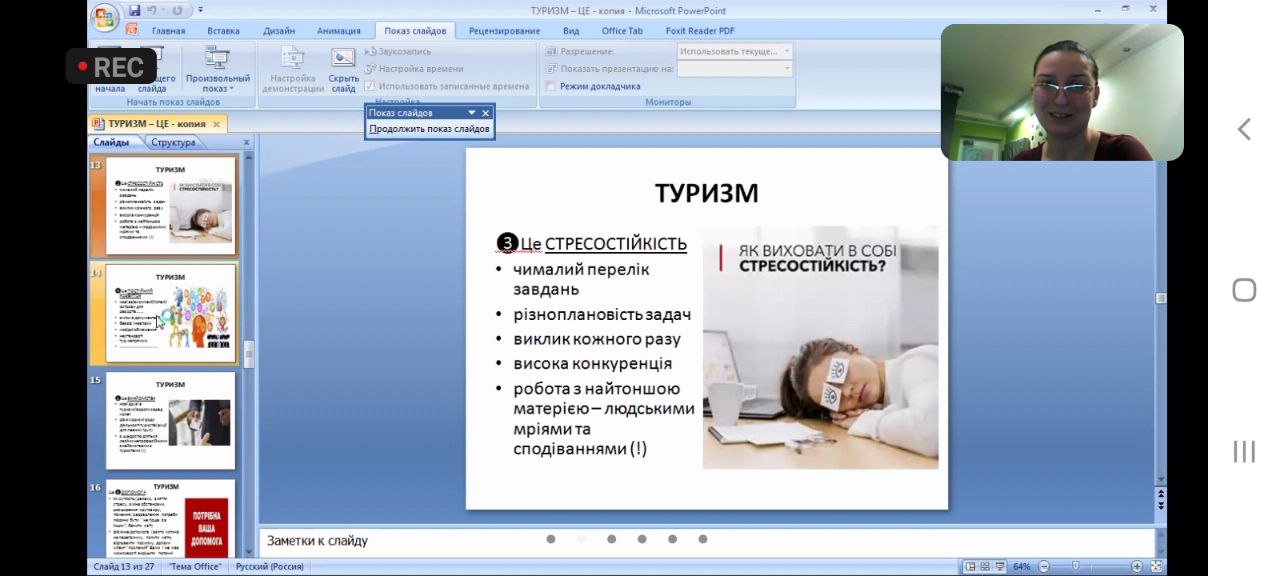The width and height of the screenshot is (1280, 576).
Task: Undo the last action in quick access toolbar
Action: (154, 10)
